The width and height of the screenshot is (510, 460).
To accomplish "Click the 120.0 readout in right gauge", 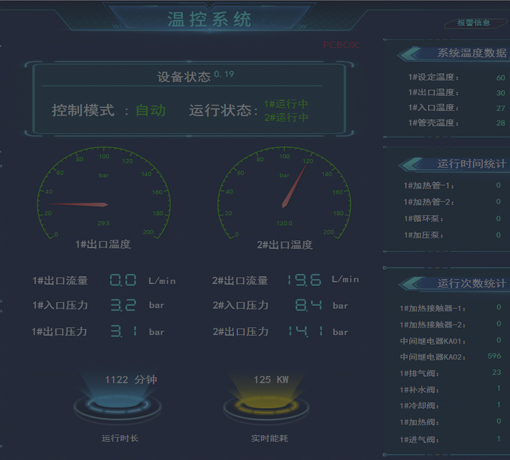I will tap(284, 223).
